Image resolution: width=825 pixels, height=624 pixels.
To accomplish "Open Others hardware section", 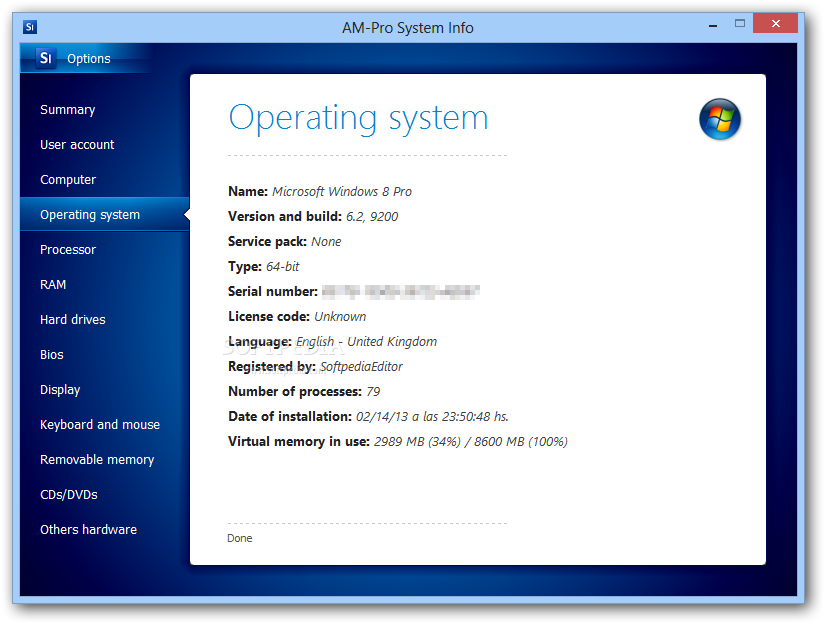I will [x=88, y=529].
